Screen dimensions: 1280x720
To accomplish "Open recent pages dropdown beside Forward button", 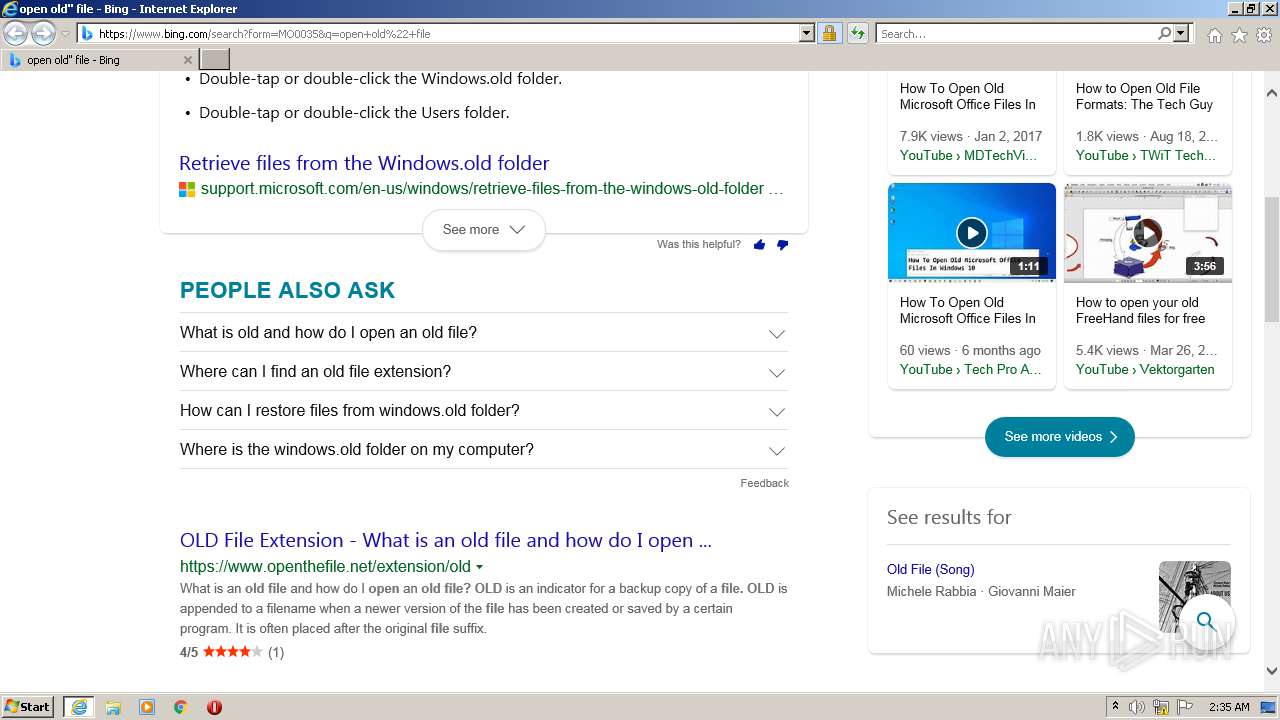I will pyautogui.click(x=65, y=34).
